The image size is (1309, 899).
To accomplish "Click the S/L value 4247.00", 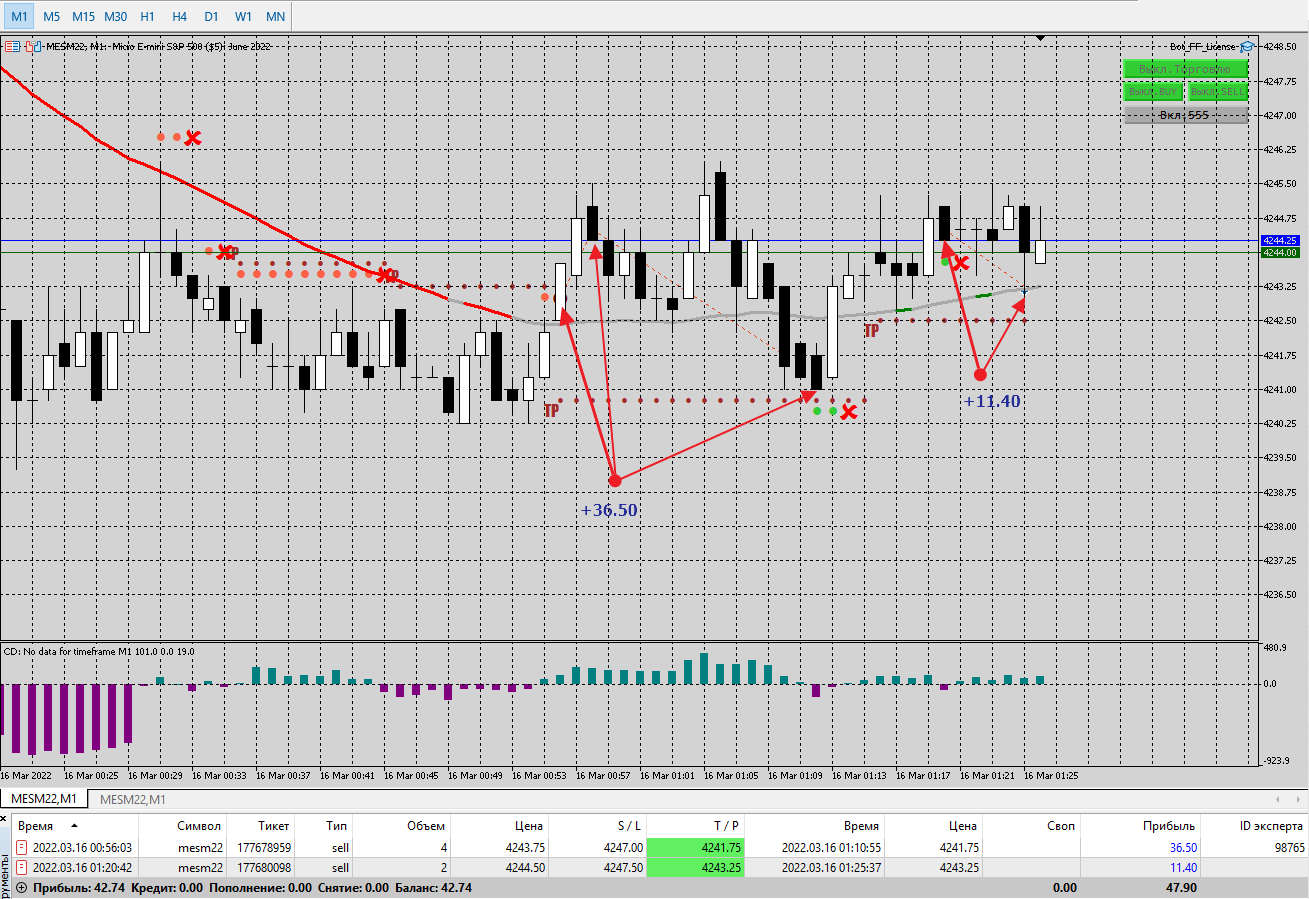I will [622, 848].
